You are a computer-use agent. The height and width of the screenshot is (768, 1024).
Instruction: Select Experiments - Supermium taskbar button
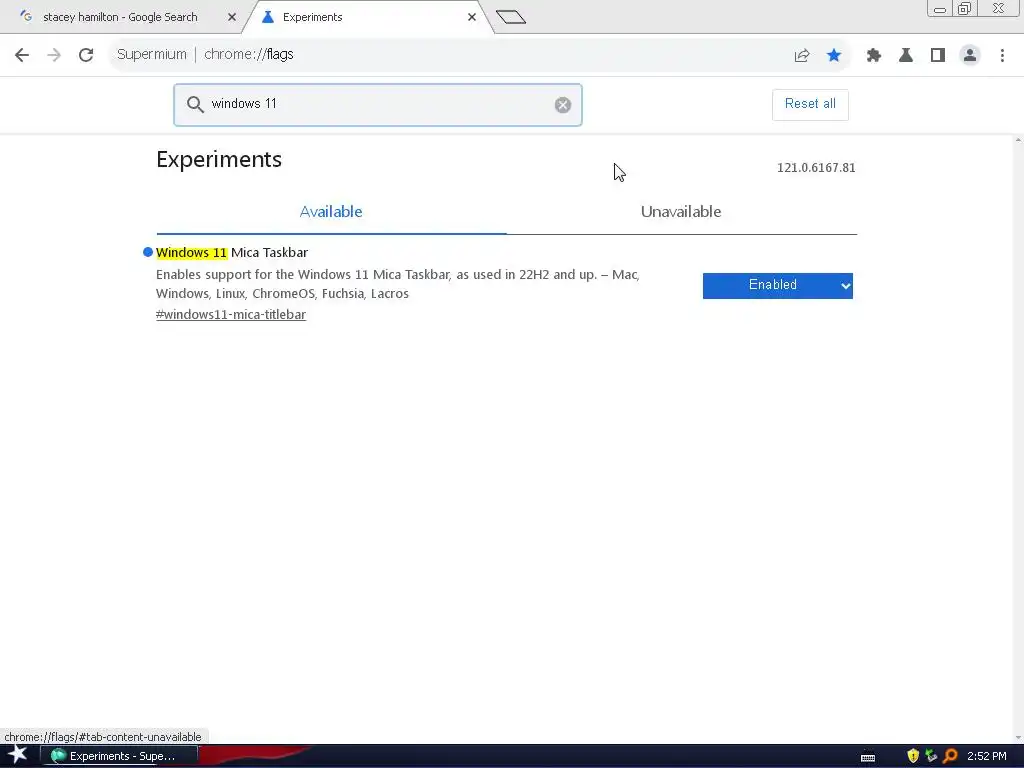[120, 756]
